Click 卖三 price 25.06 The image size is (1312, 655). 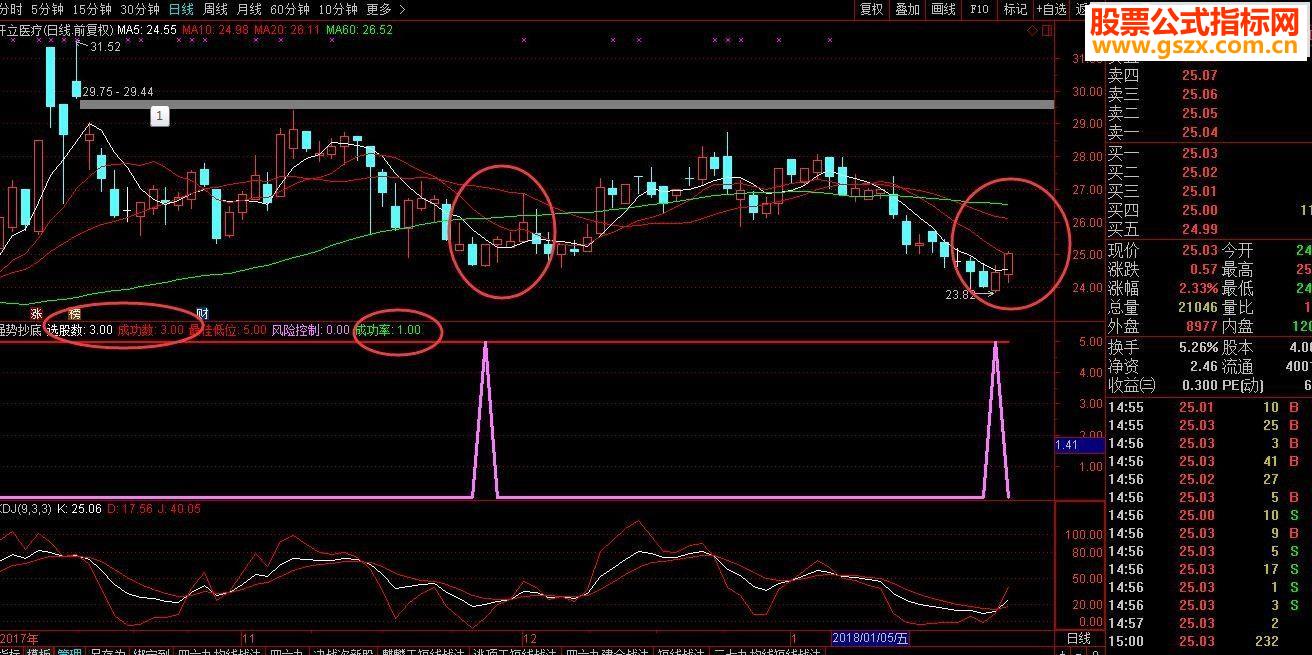pos(1199,95)
